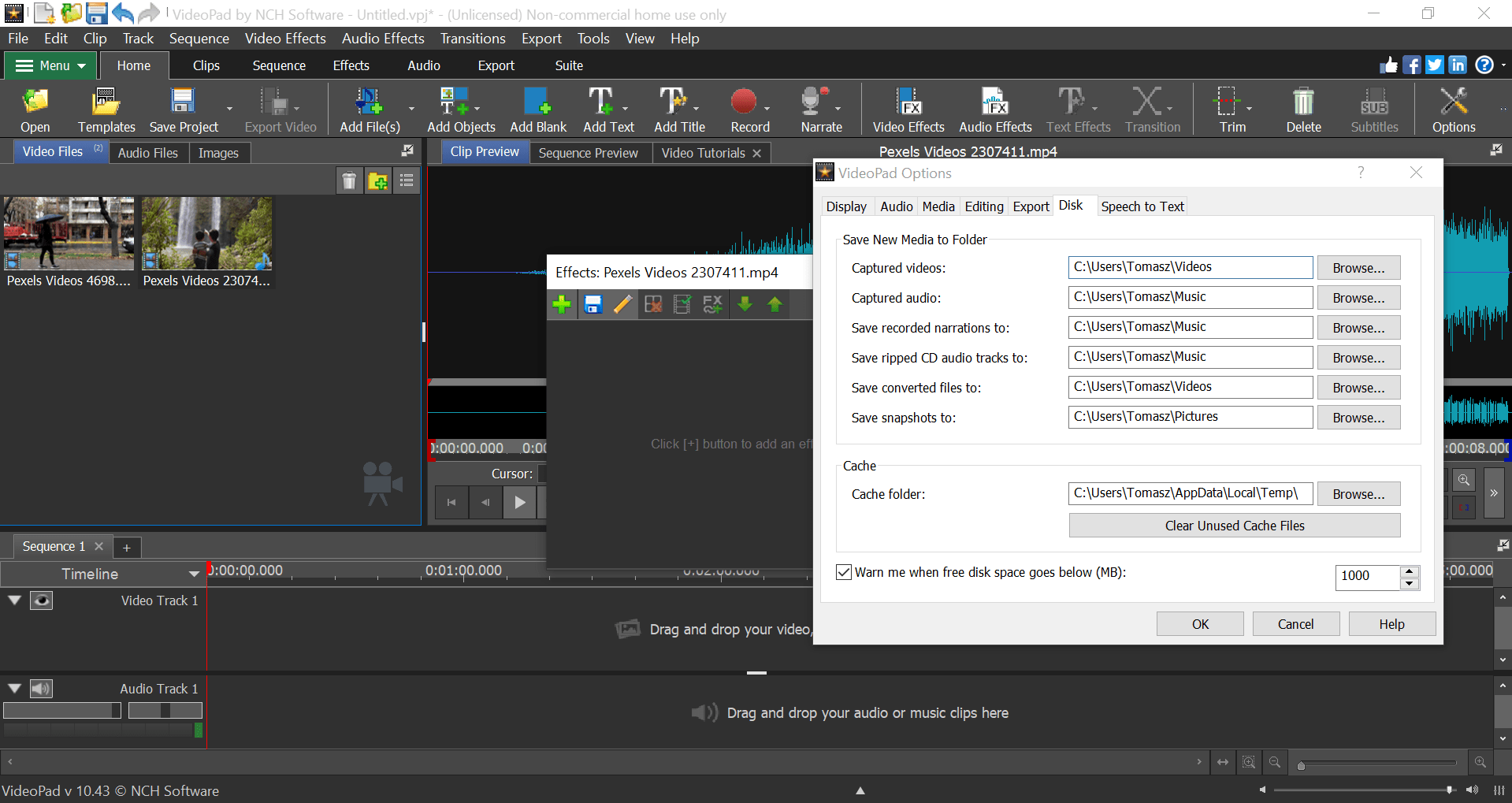Move effect down with green down arrow
Viewport: 1512px width, 803px height.
pyautogui.click(x=745, y=304)
